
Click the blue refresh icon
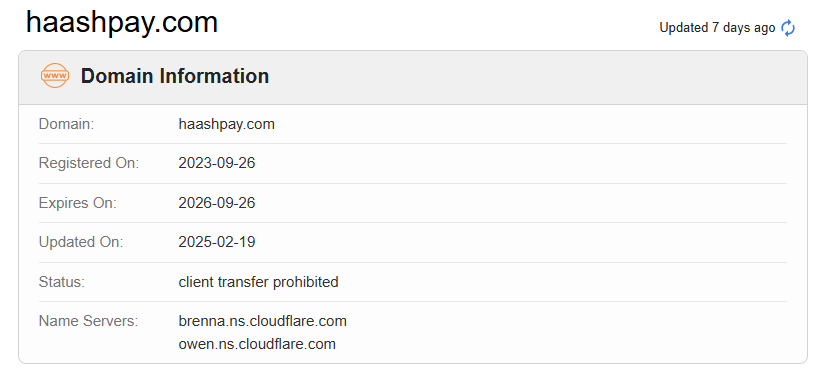(788, 28)
